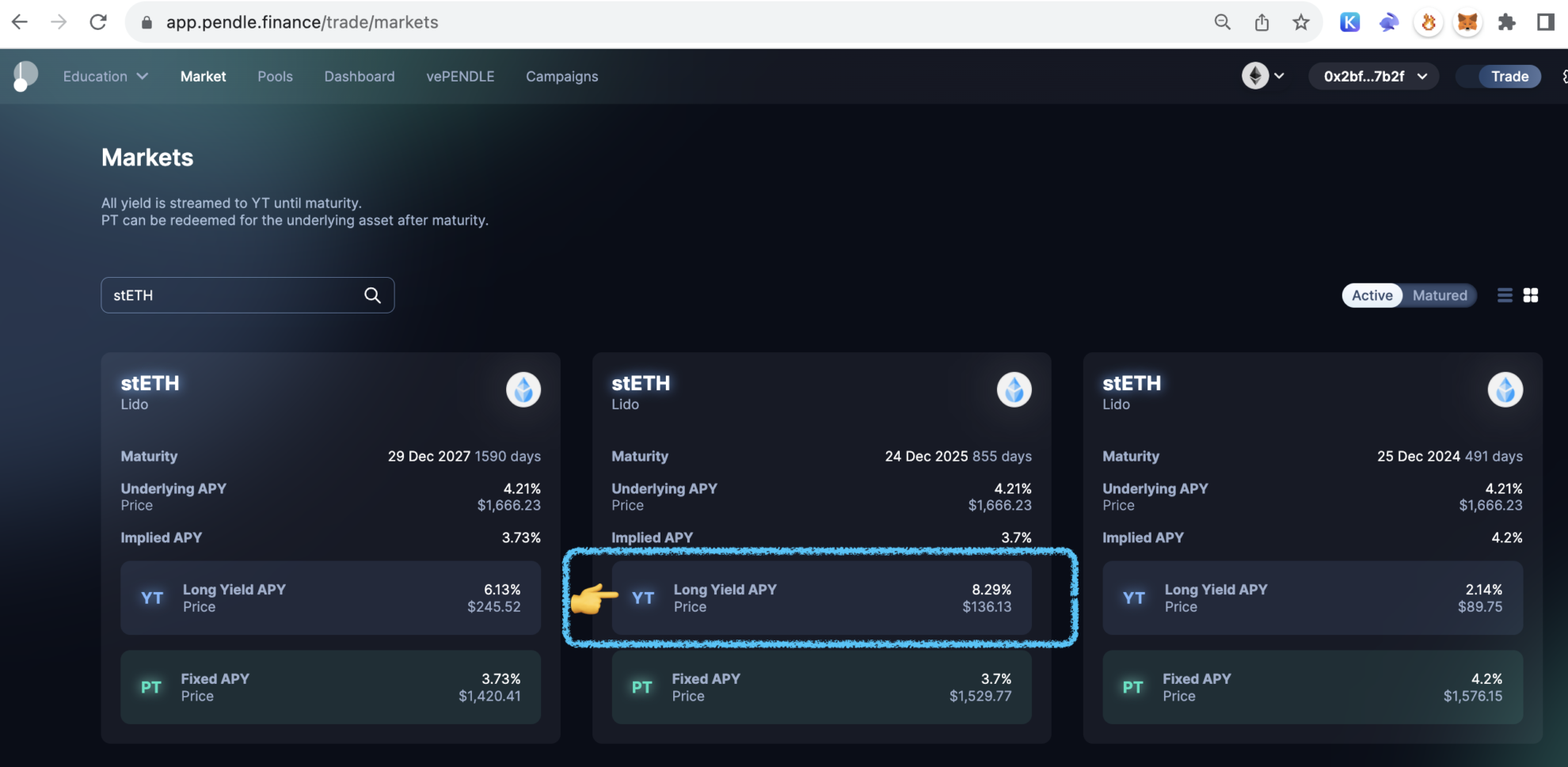Open the wallet address 0x2bf...7b2f dropdown
Image resolution: width=1568 pixels, height=767 pixels.
[x=1373, y=76]
